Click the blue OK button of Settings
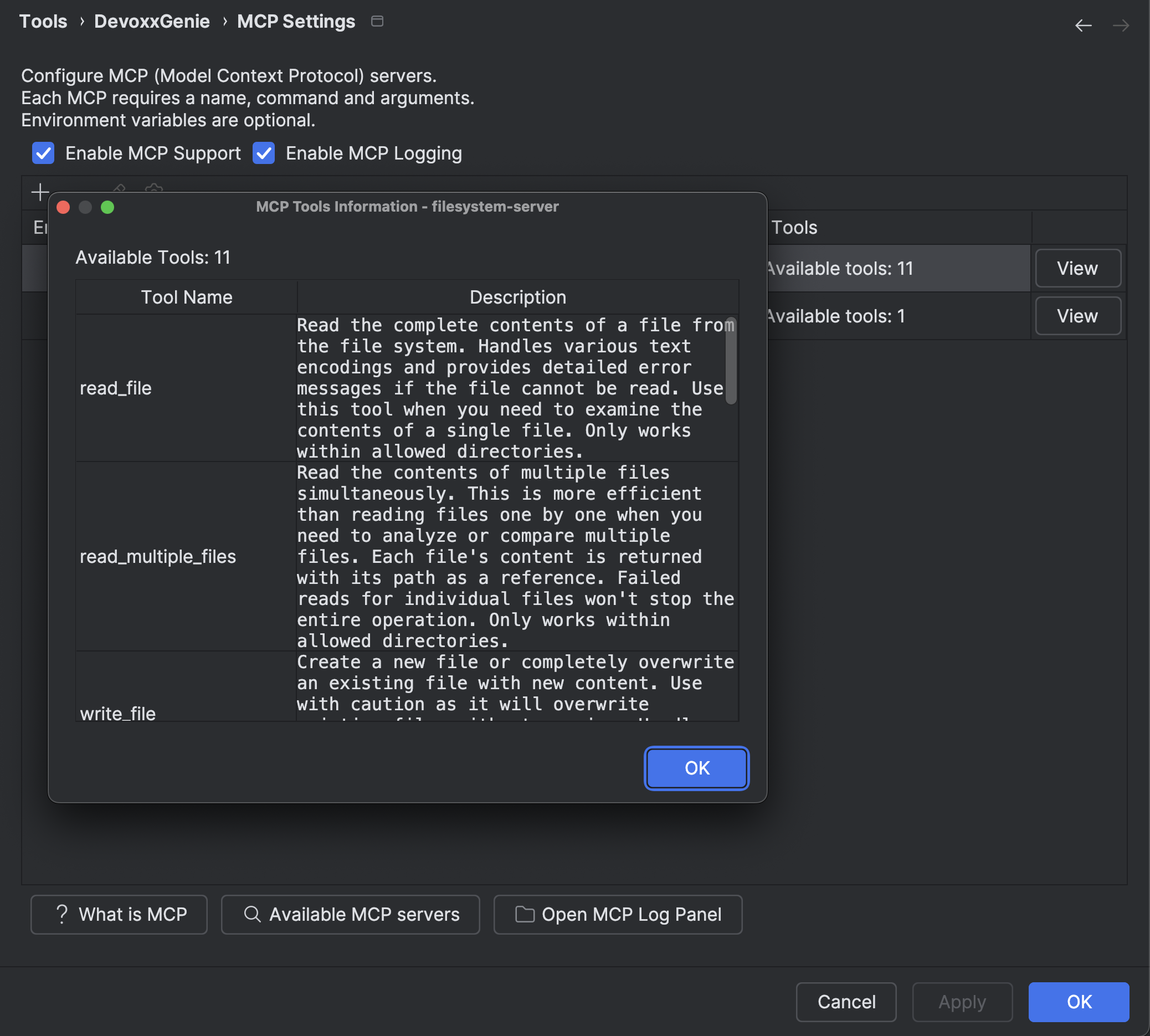The width and height of the screenshot is (1150, 1036). 1079,1001
